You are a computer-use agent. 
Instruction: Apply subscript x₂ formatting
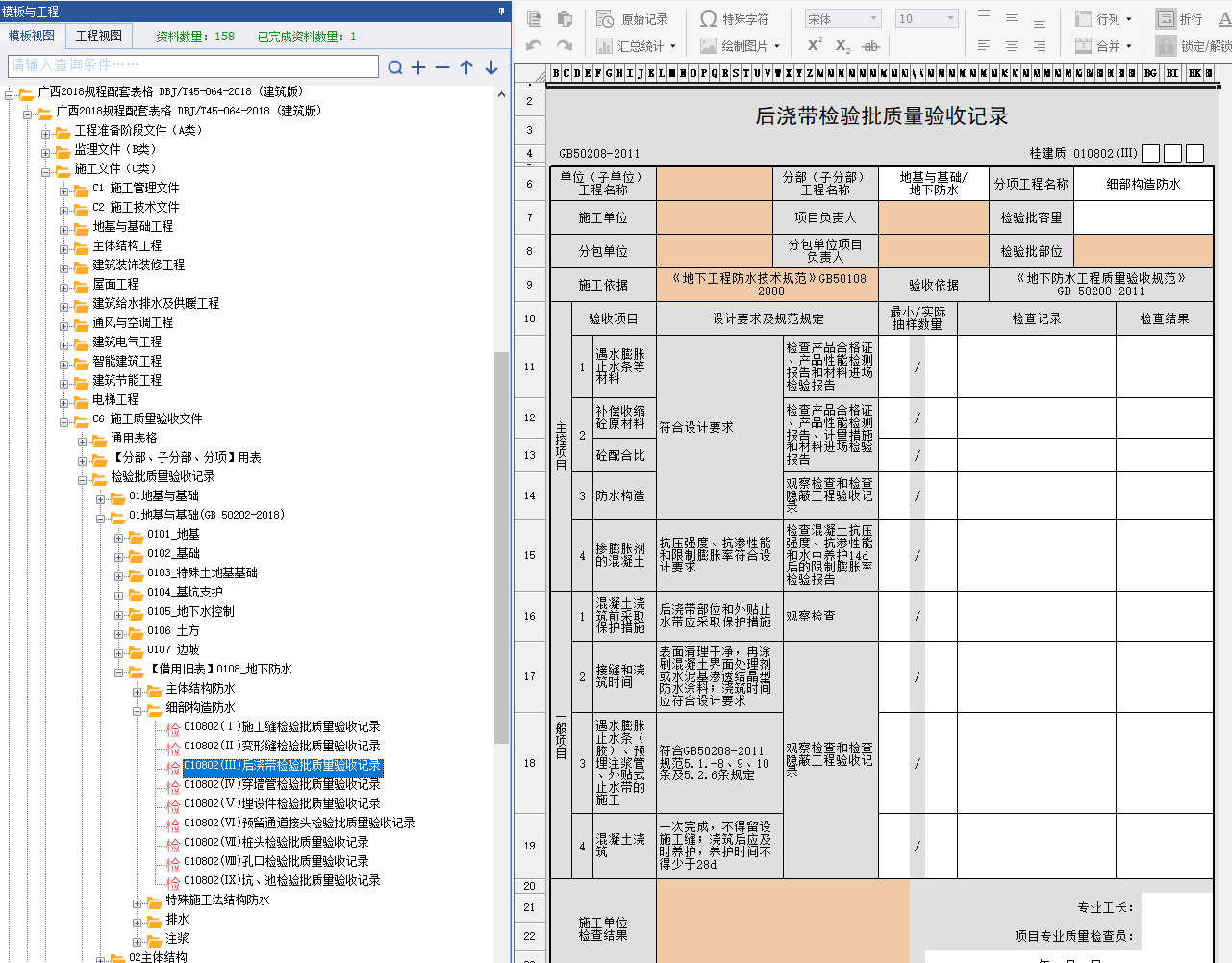pyautogui.click(x=842, y=45)
